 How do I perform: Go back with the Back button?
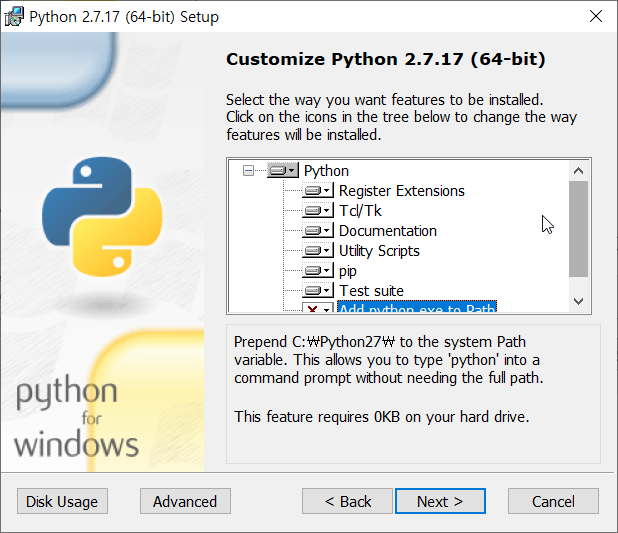[x=347, y=501]
